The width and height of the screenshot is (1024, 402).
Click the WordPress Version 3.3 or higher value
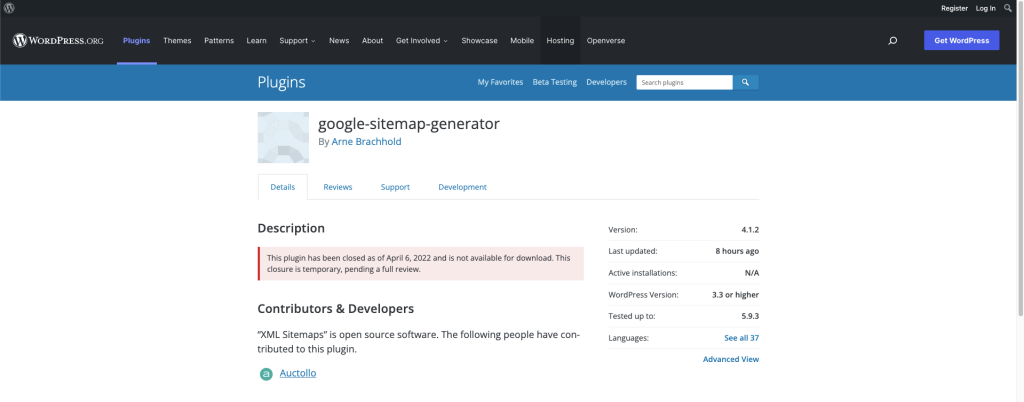[x=735, y=295]
